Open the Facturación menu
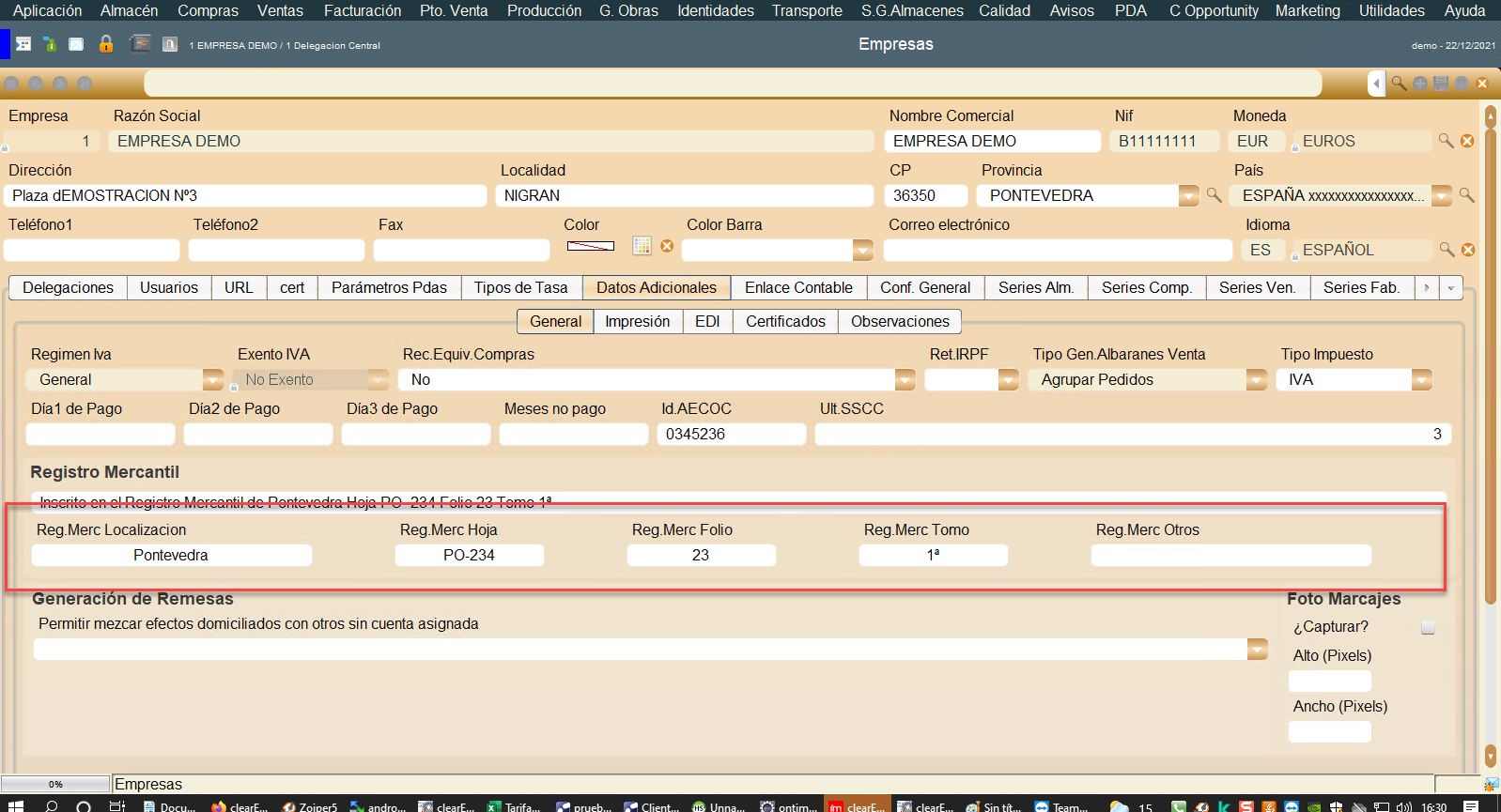1501x812 pixels. [x=362, y=10]
